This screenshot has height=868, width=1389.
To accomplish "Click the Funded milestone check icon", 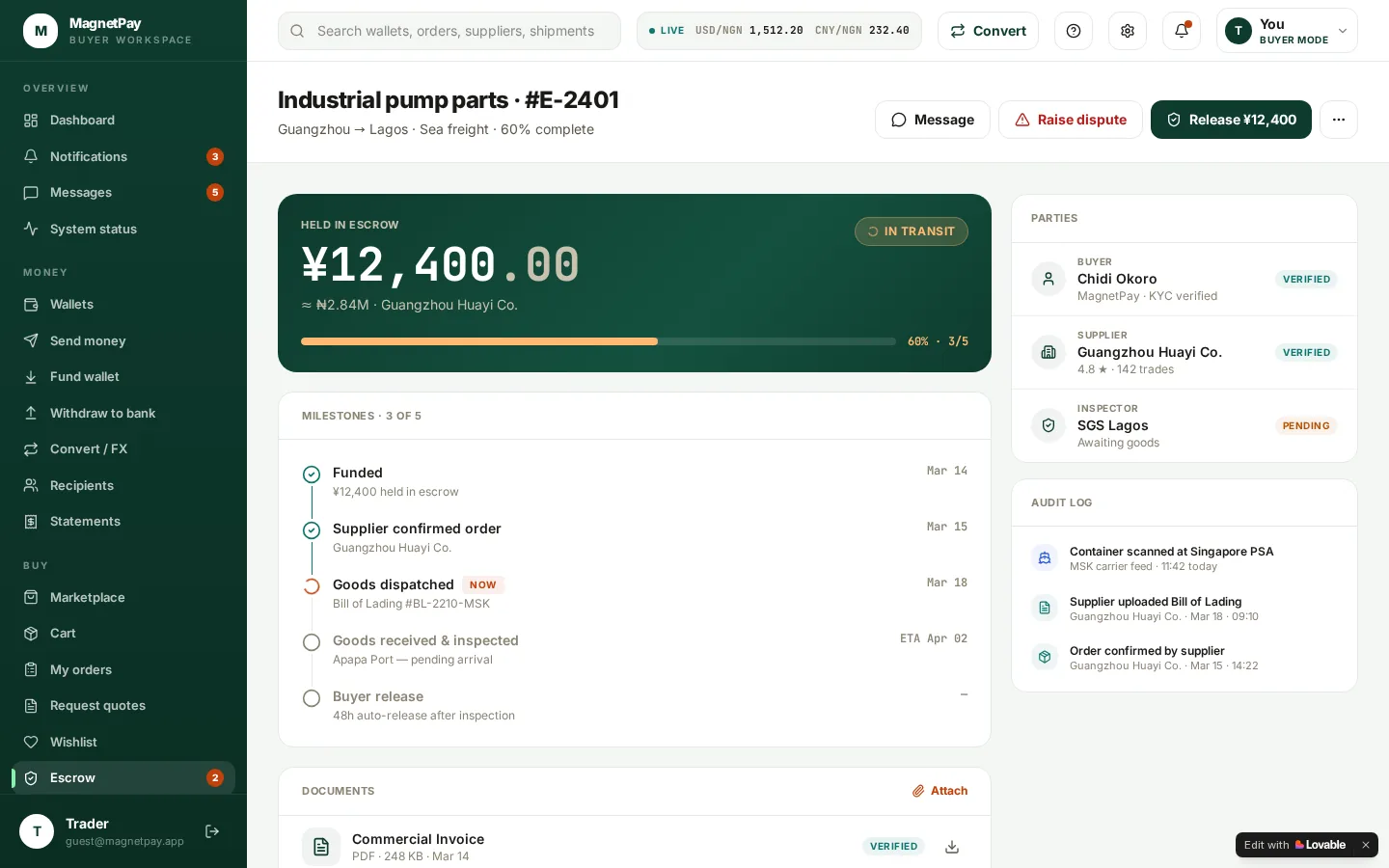I will 312,475.
